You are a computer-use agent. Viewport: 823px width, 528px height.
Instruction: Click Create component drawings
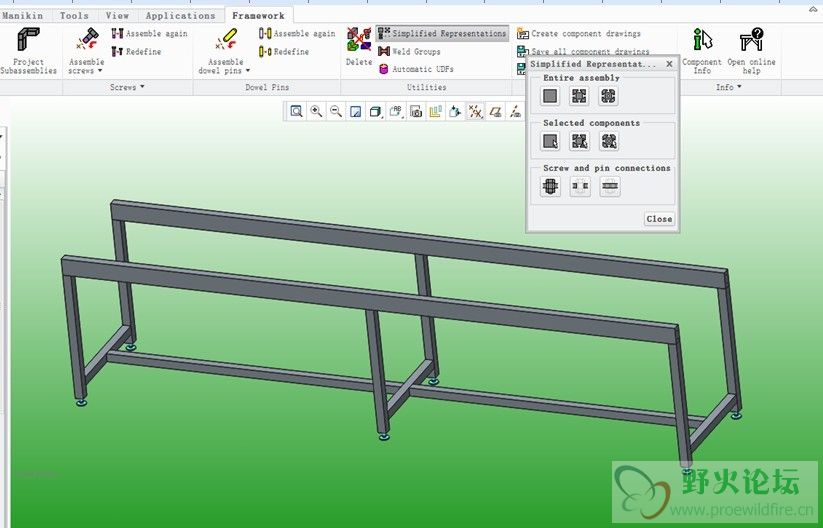[578, 34]
